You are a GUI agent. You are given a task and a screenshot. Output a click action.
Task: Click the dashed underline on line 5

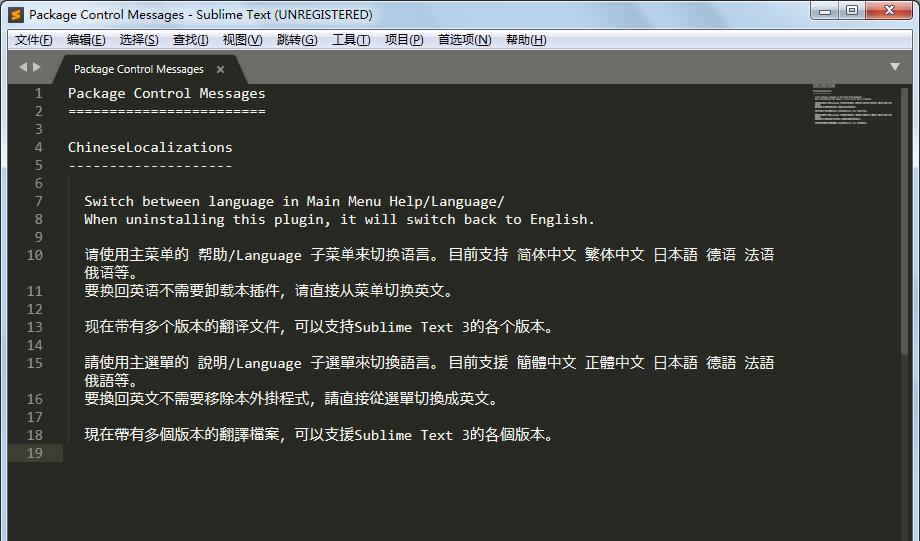(150, 166)
